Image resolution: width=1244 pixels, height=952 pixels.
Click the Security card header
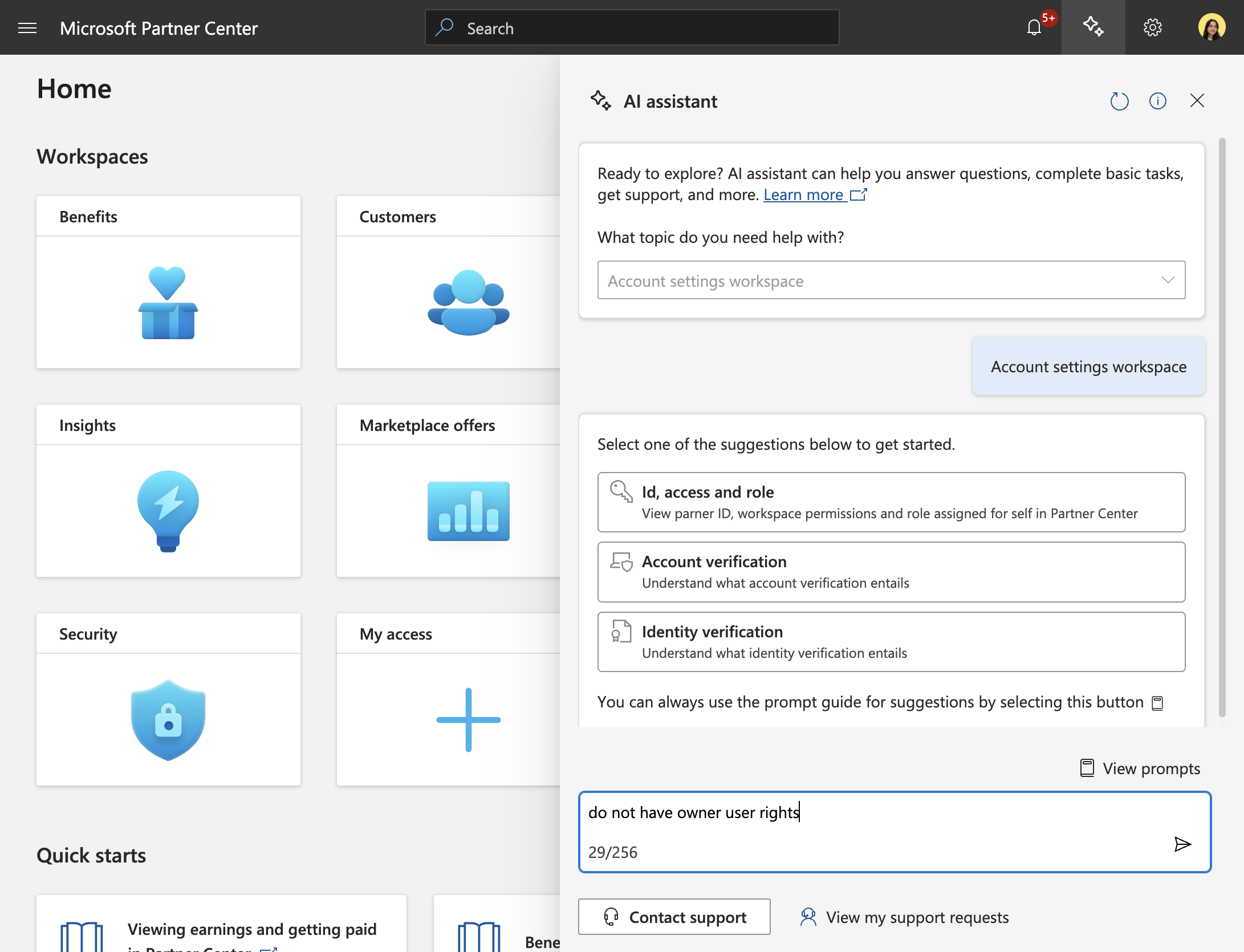point(168,634)
